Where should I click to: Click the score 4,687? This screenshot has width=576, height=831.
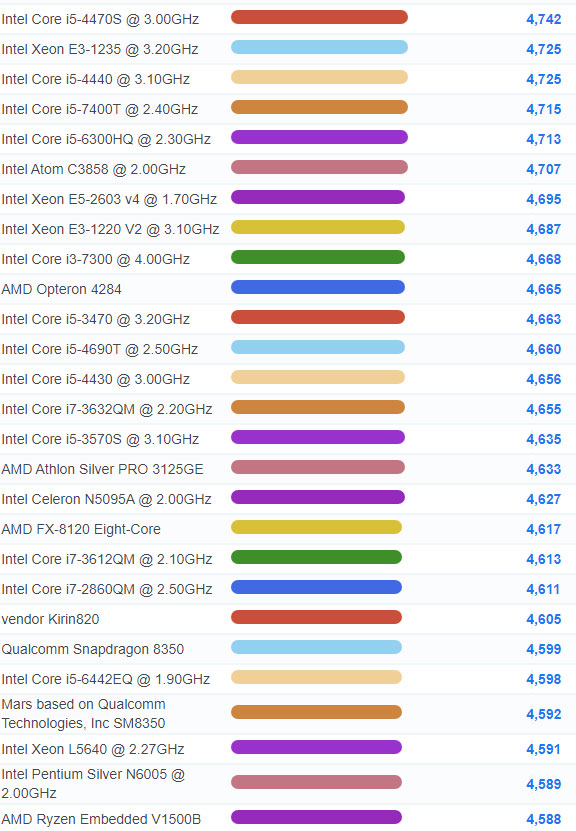(544, 229)
